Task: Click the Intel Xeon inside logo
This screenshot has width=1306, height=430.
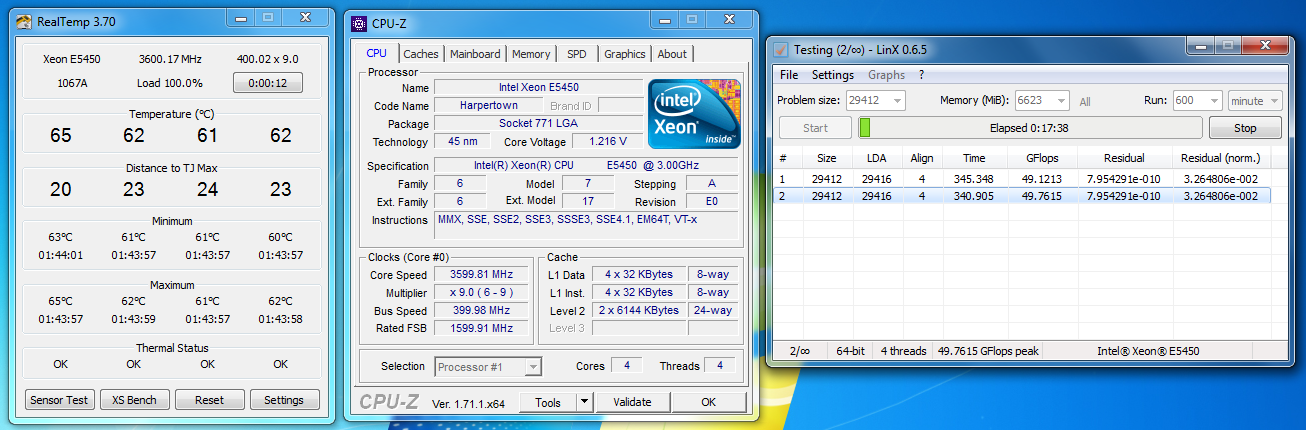Action: point(694,113)
